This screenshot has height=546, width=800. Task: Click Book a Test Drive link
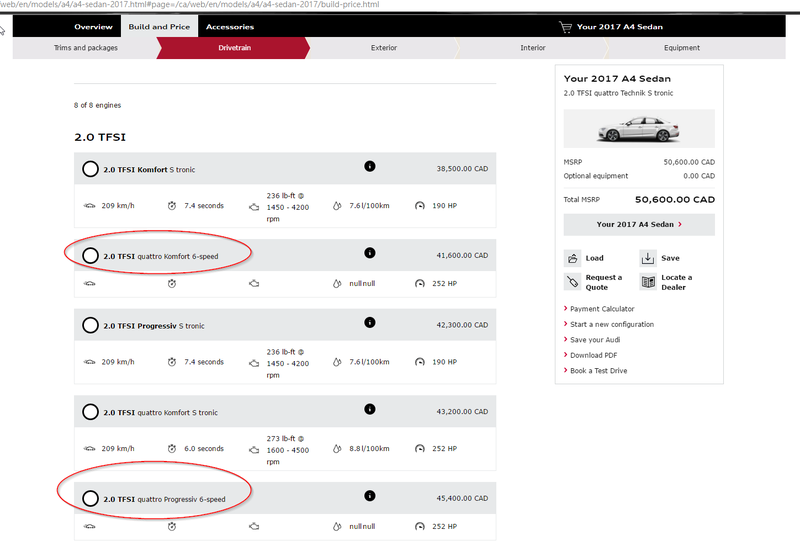[x=598, y=370]
